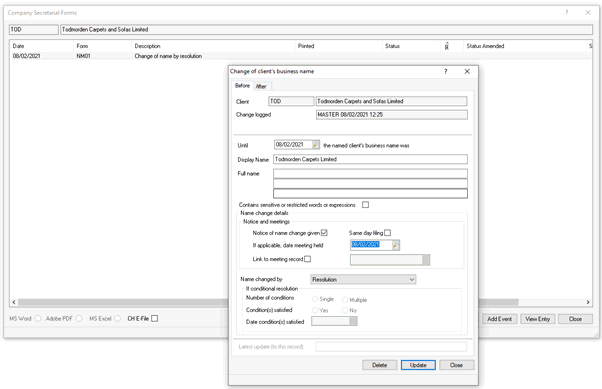
Task: Select the Adobe PDF radio button
Action: coord(79,318)
